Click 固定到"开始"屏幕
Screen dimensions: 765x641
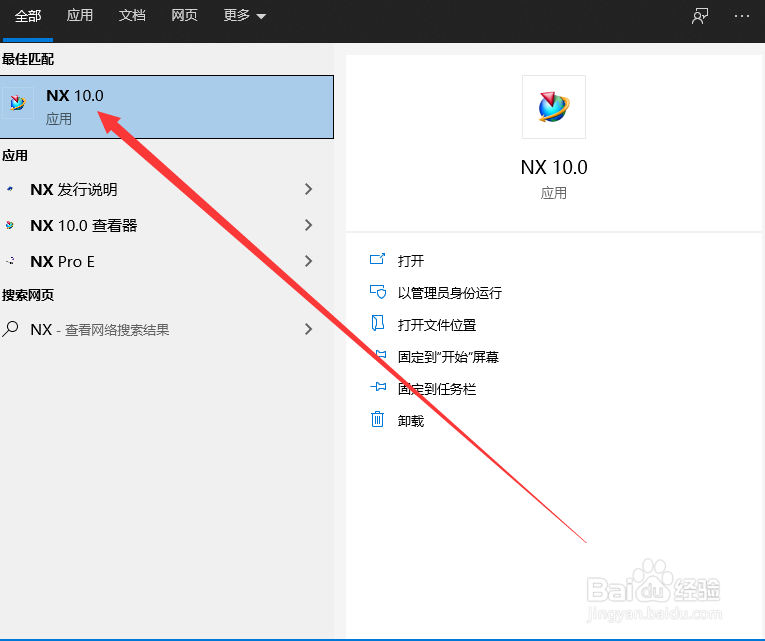tap(448, 357)
